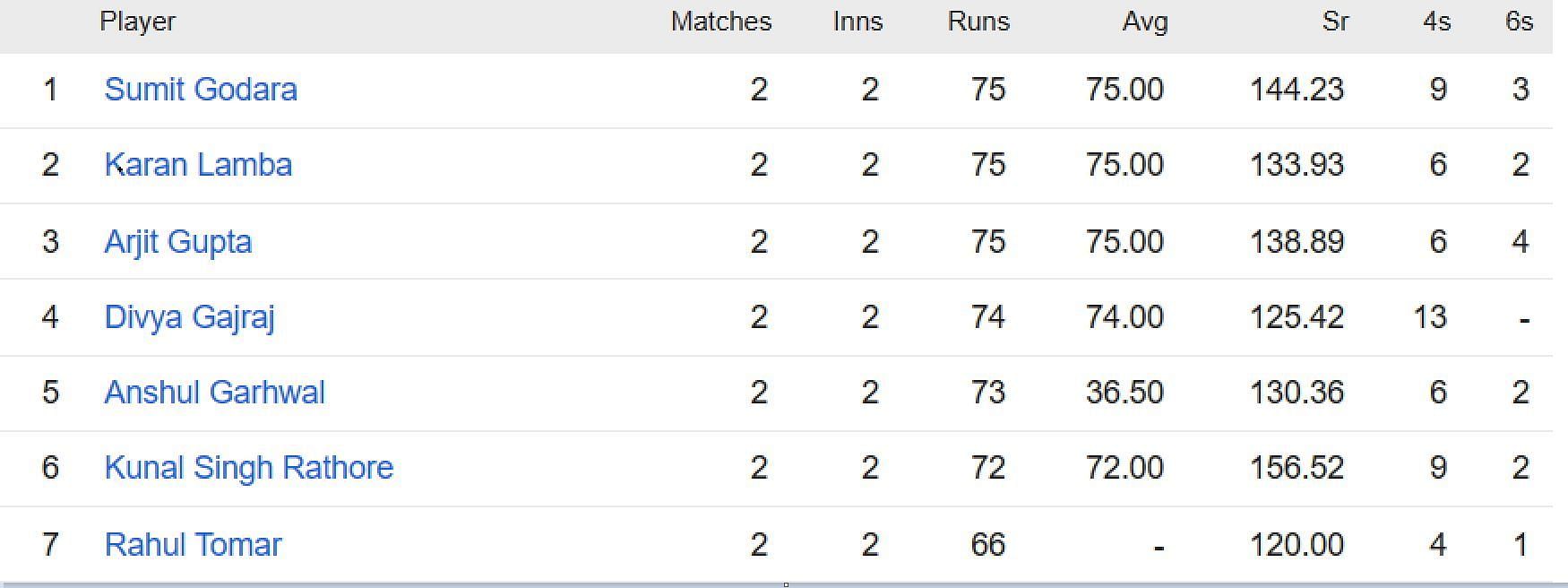Sort table by the Player column header
The height and width of the screenshot is (588, 1568).
tap(138, 22)
